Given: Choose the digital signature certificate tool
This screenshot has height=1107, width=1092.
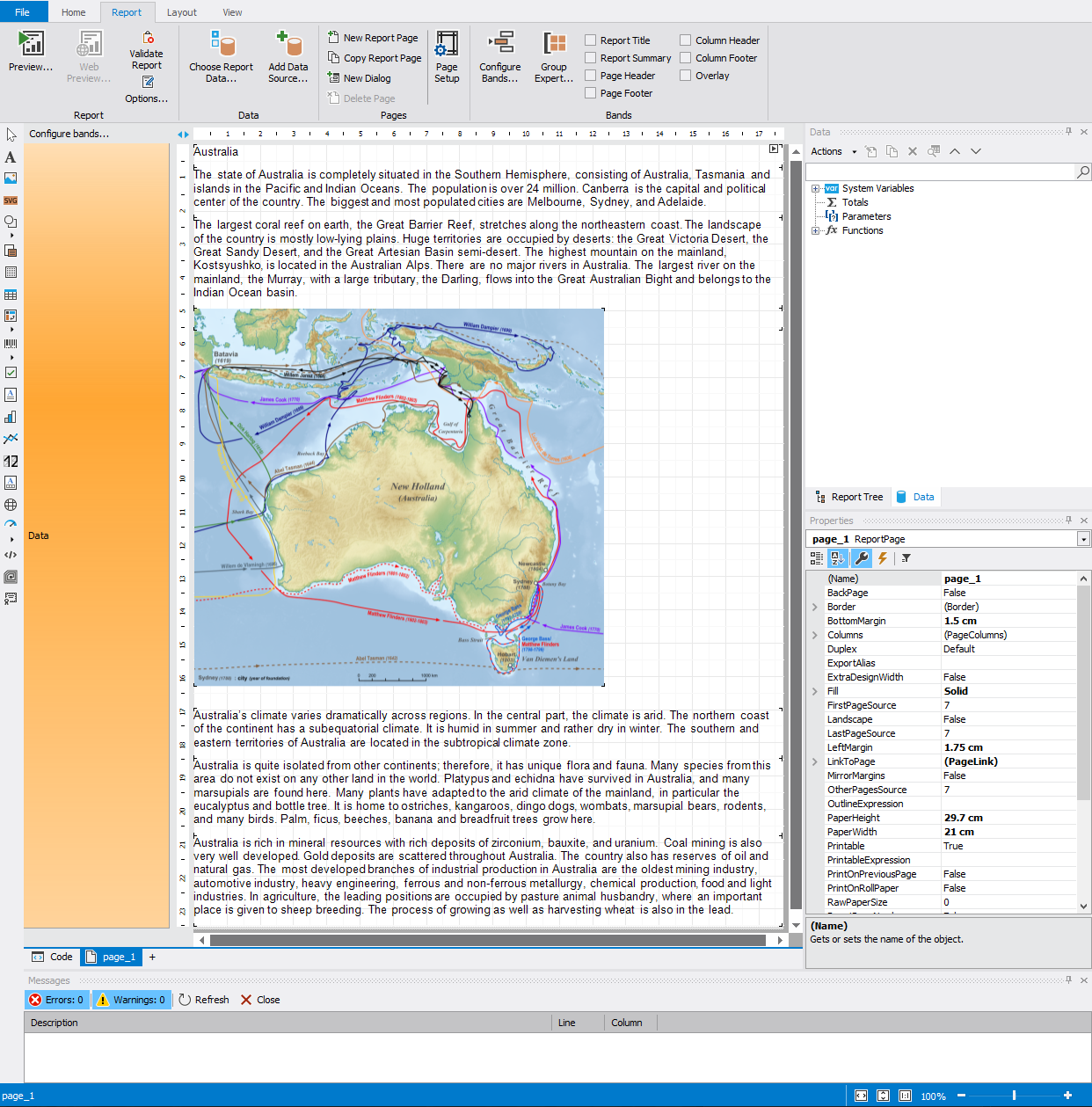Looking at the screenshot, I should click(x=11, y=599).
